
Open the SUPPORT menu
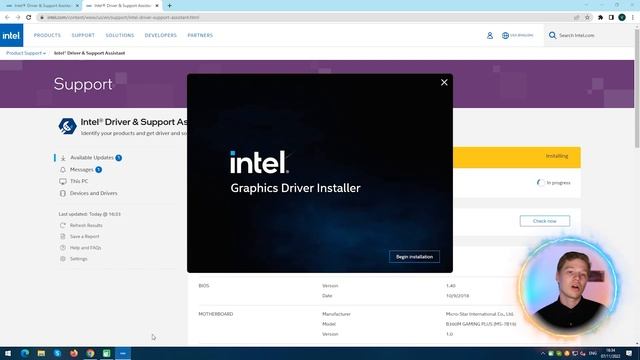coord(83,36)
